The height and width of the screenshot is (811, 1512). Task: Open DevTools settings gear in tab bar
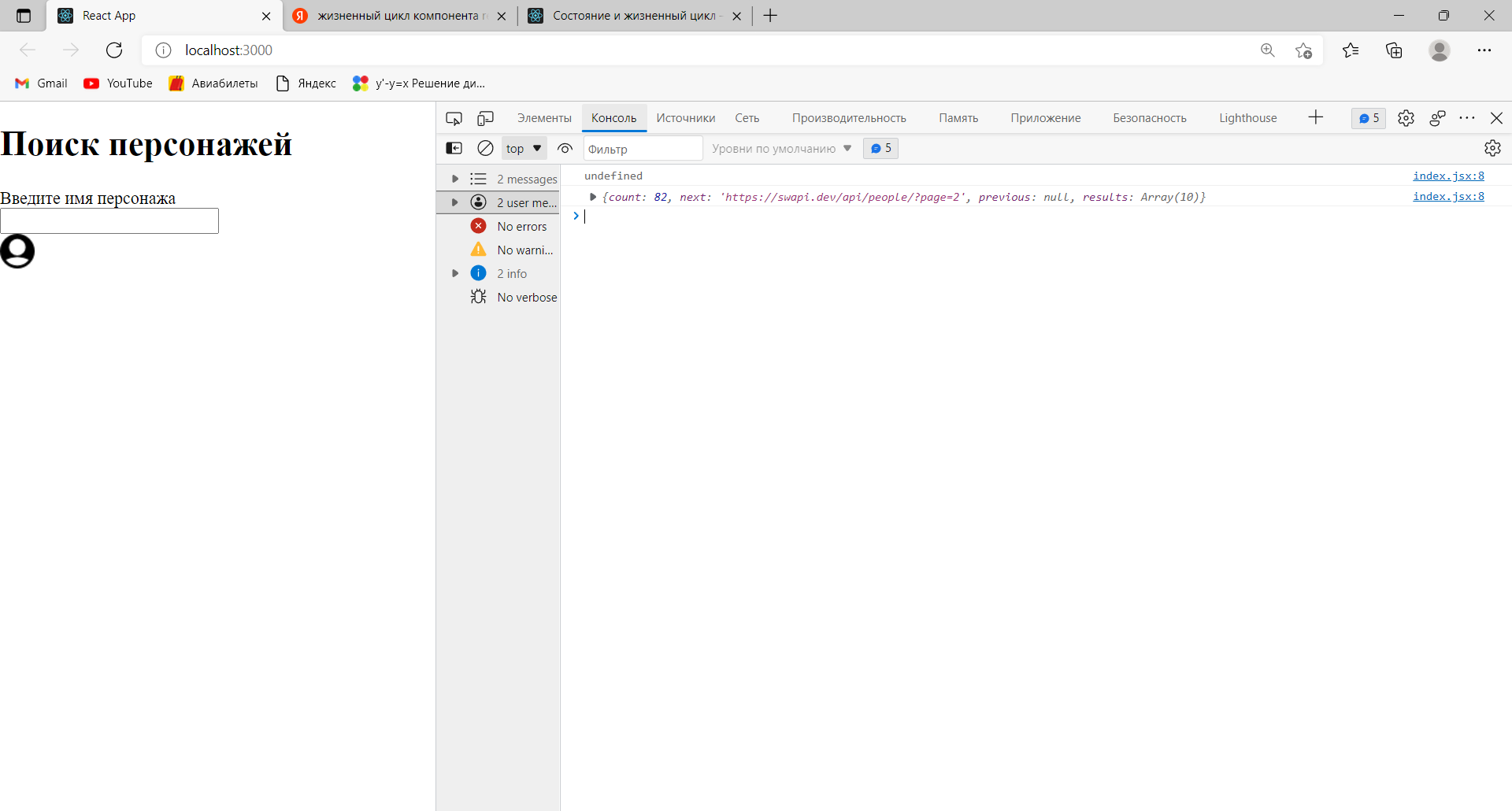[1406, 118]
